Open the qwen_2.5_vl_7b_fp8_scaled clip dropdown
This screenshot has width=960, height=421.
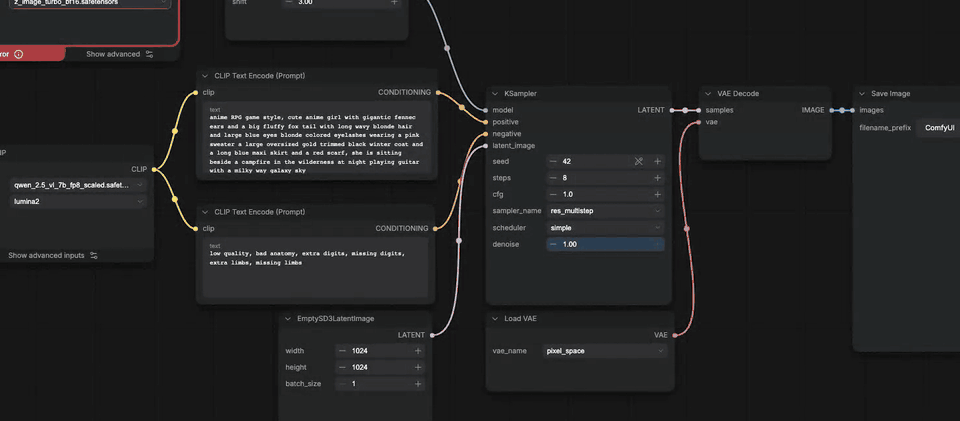coord(78,185)
